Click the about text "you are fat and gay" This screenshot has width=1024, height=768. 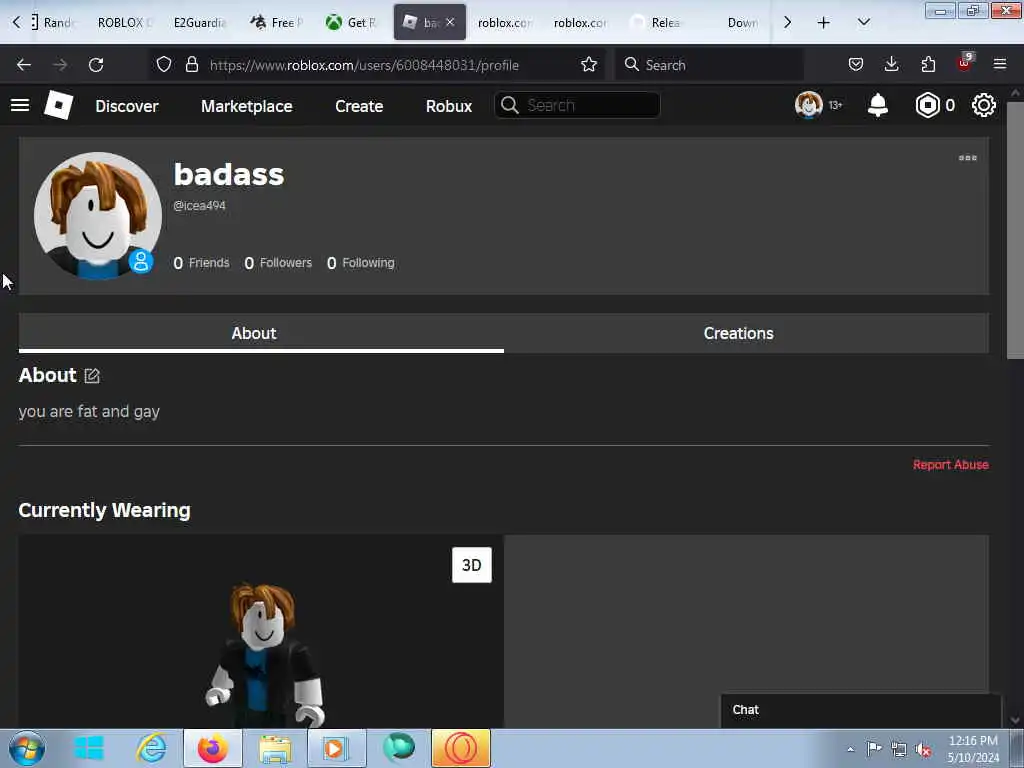(x=89, y=411)
